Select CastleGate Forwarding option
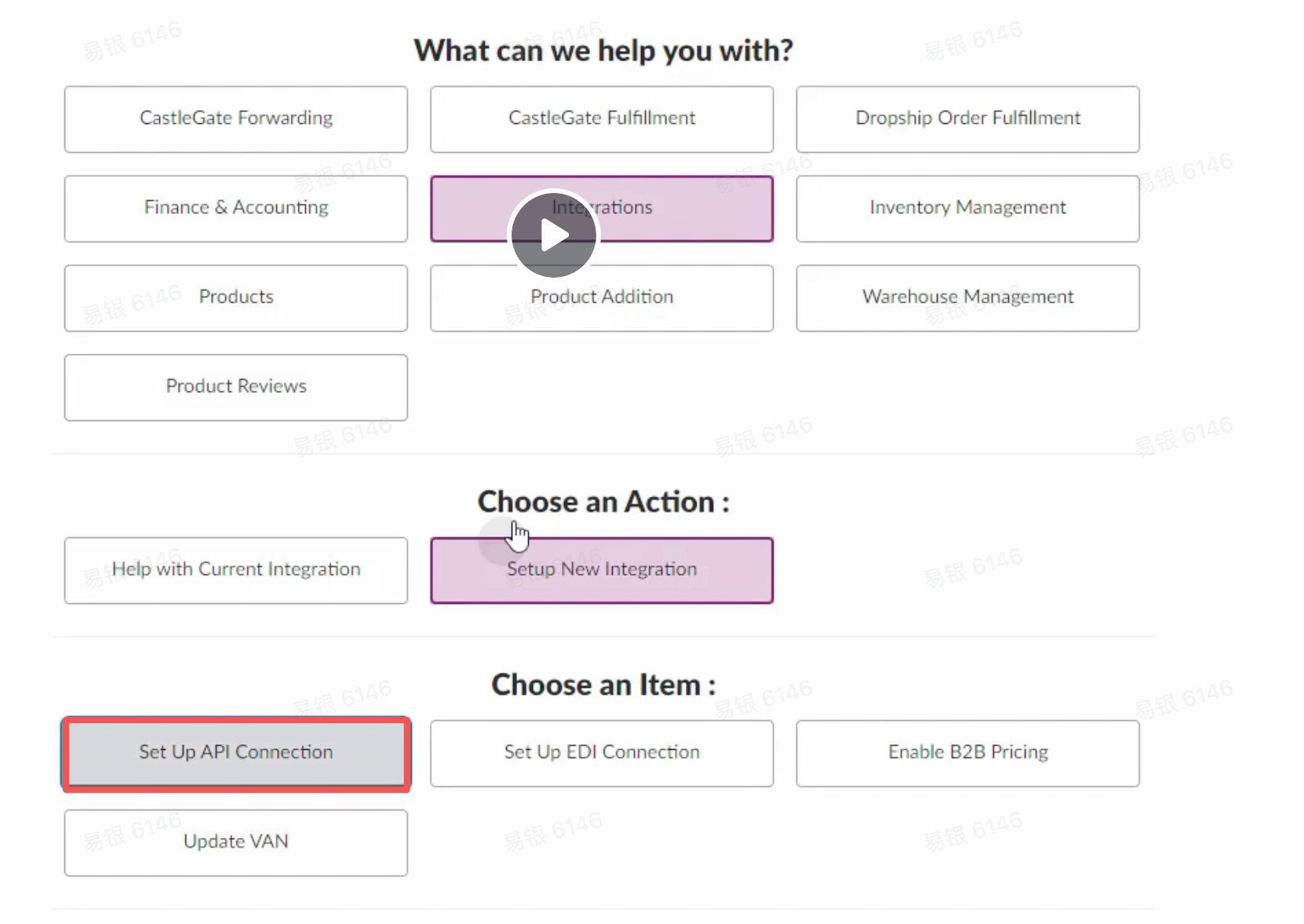 coord(235,119)
